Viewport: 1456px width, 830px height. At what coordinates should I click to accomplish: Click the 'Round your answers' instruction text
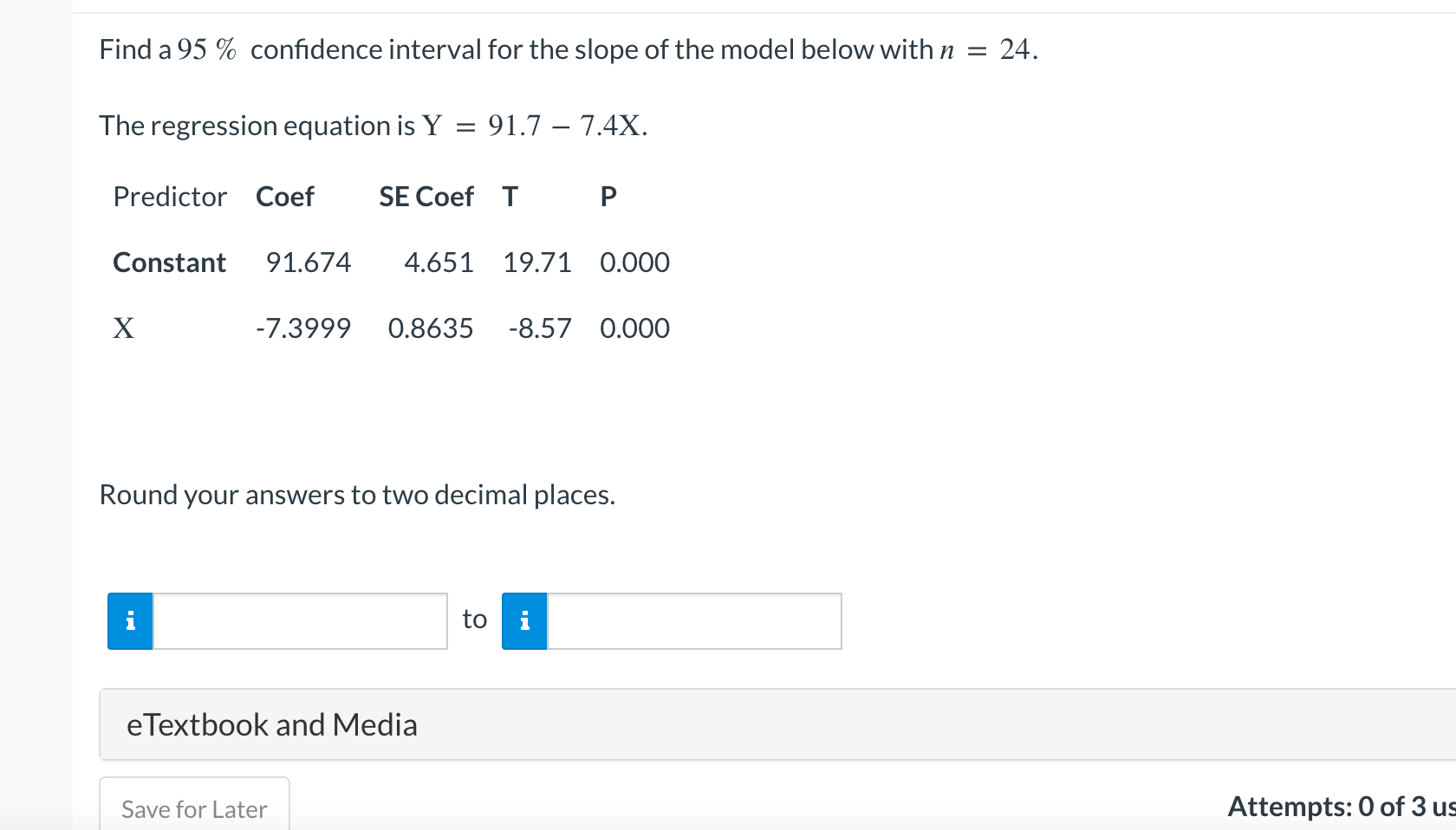pyautogui.click(x=357, y=495)
